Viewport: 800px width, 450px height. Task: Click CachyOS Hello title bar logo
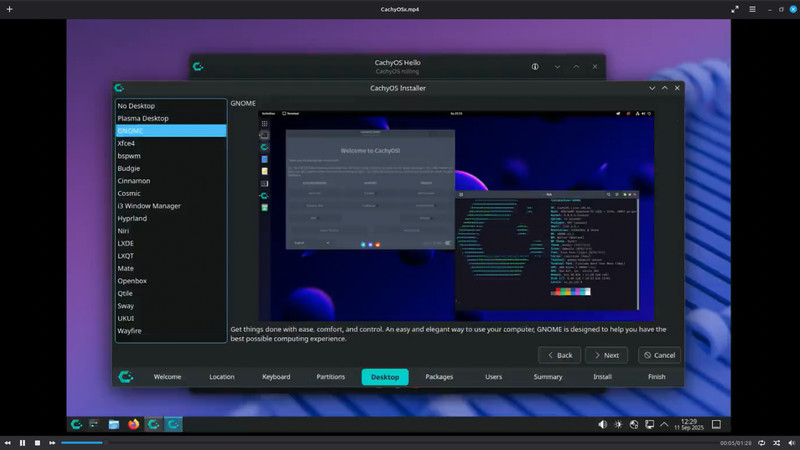coord(198,66)
